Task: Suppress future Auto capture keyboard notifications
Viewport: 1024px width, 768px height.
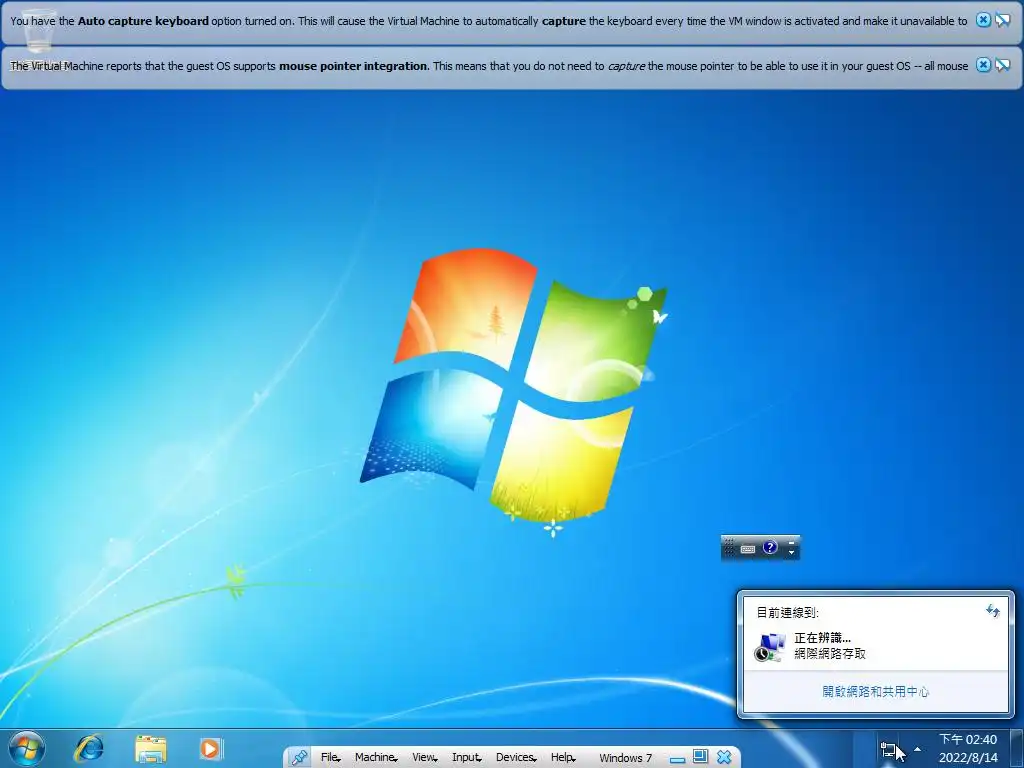Action: point(1002,20)
